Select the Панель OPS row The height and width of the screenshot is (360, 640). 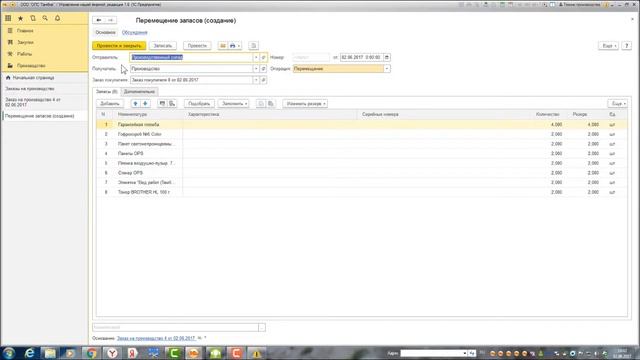click(x=362, y=153)
